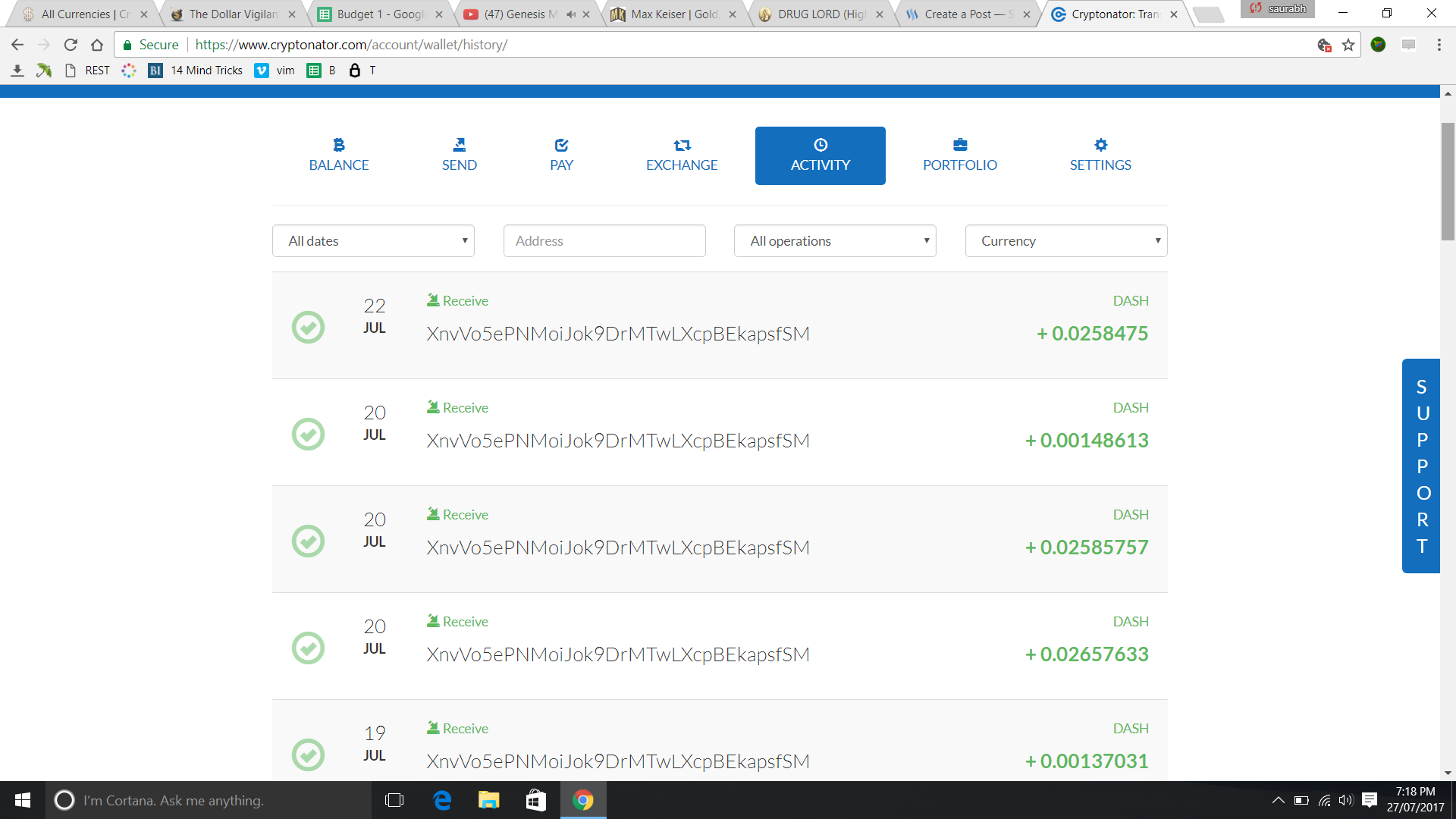1456x819 pixels.
Task: Click amount +0.02657633
Action: 1087,654
